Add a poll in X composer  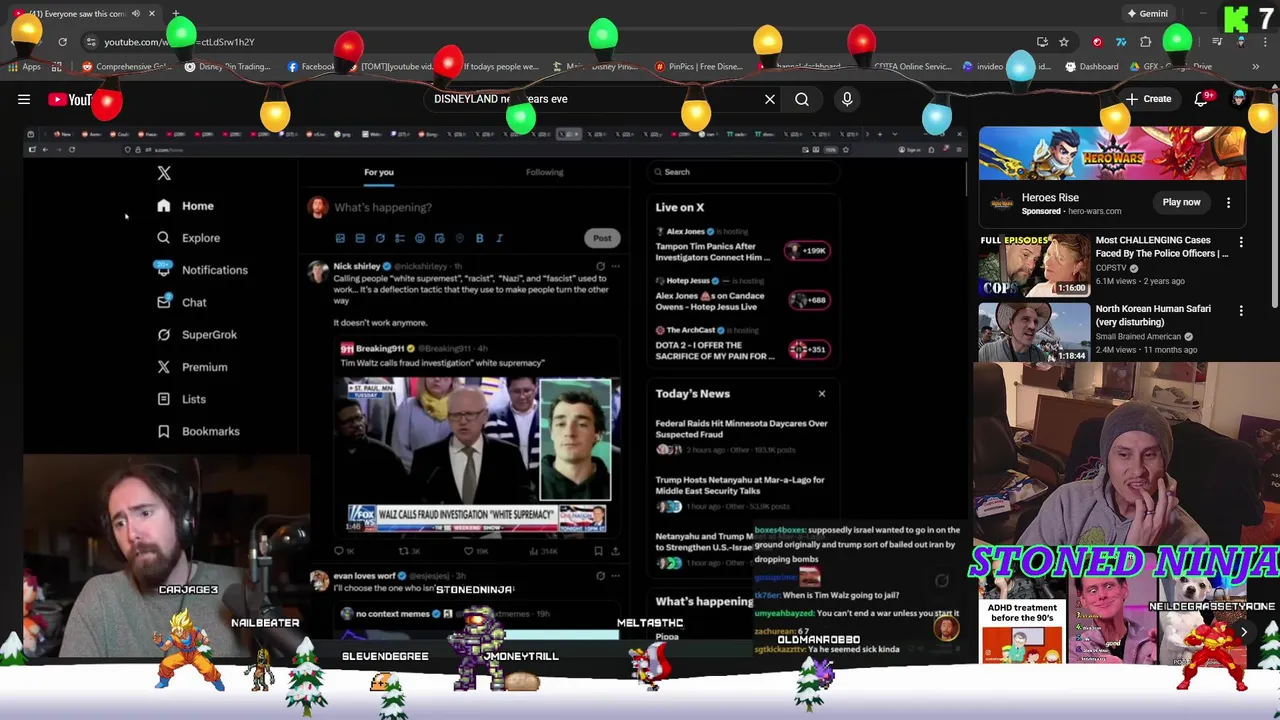[x=400, y=238]
